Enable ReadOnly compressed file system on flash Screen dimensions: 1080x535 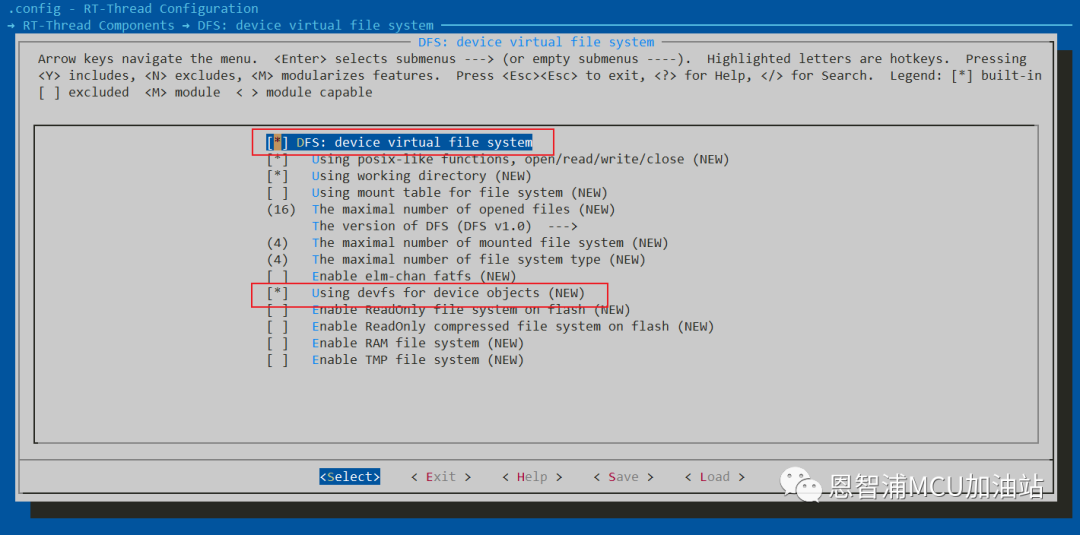tap(277, 326)
